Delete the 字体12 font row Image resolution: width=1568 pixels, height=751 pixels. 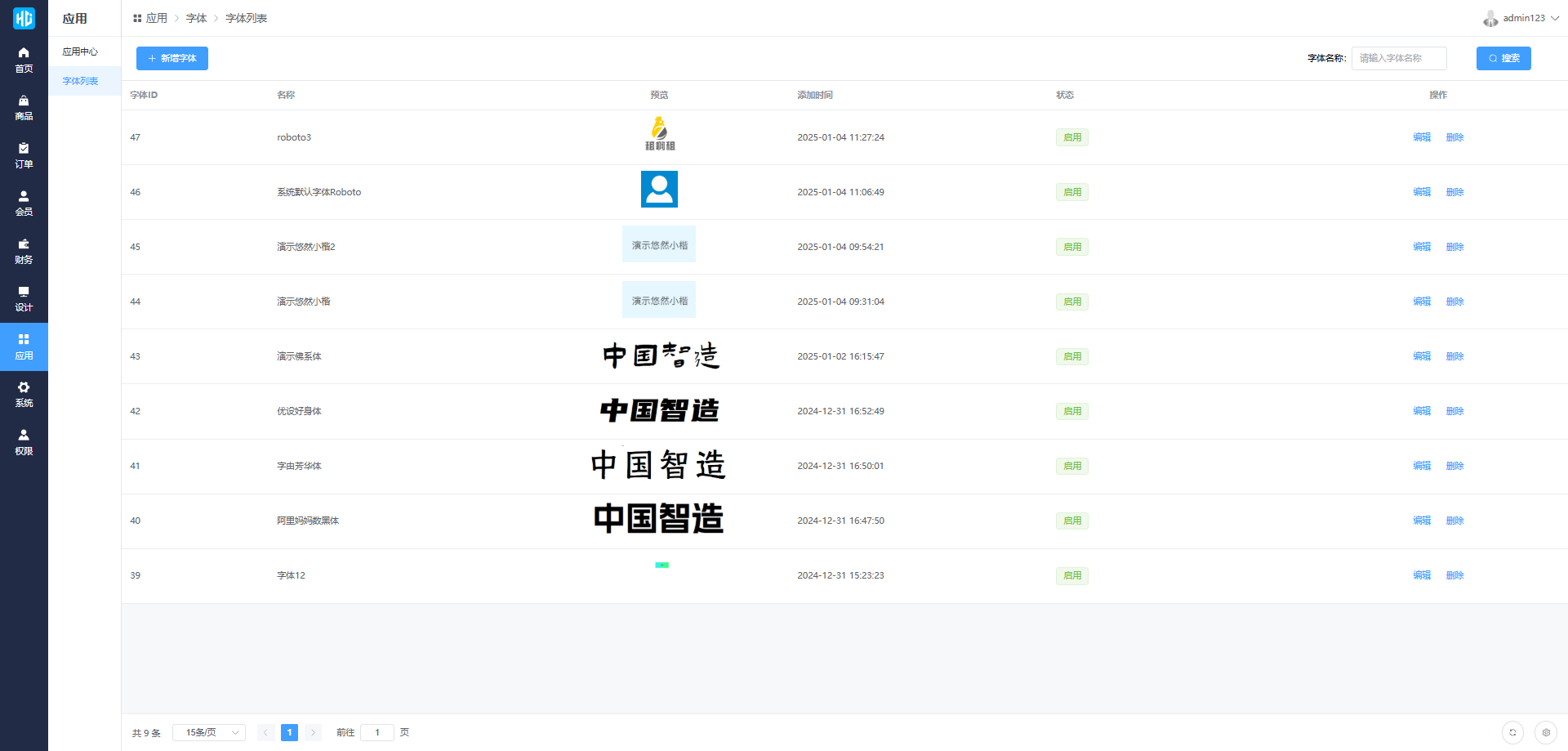click(x=1454, y=575)
